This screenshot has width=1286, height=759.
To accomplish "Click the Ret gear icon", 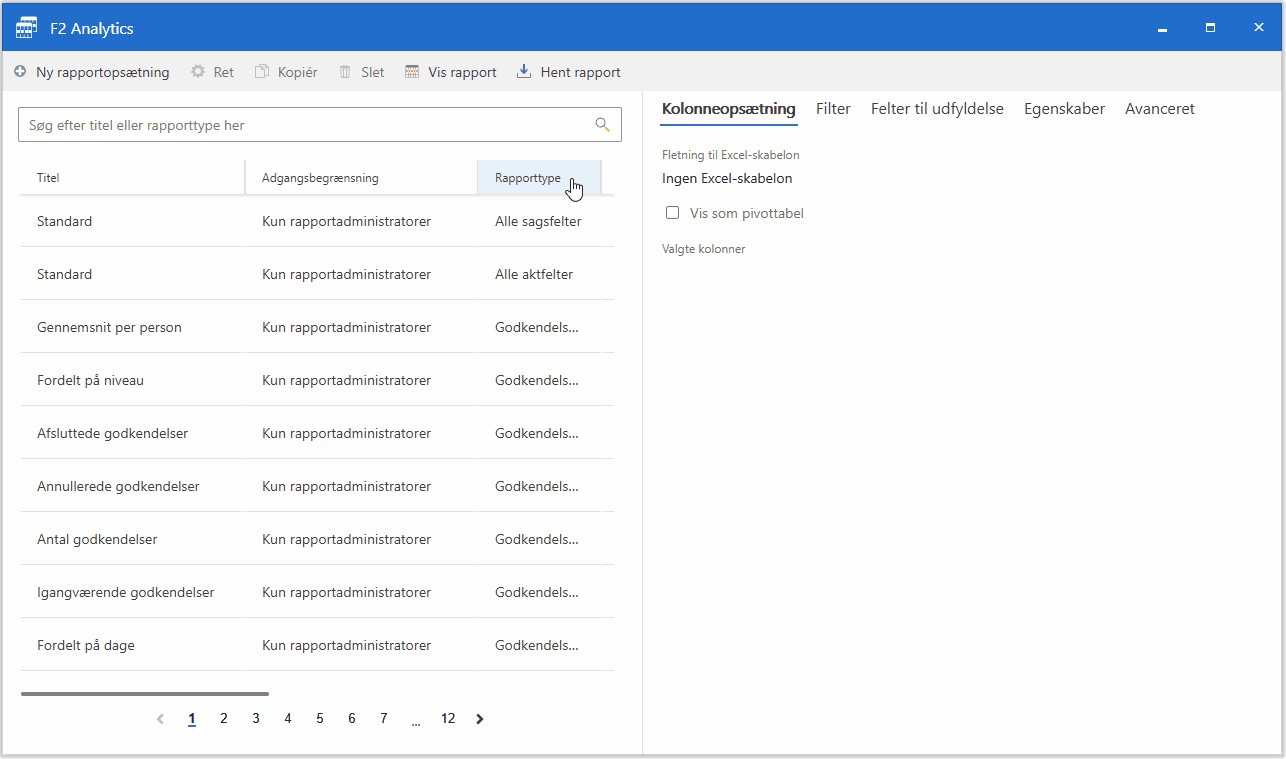I will pos(198,72).
